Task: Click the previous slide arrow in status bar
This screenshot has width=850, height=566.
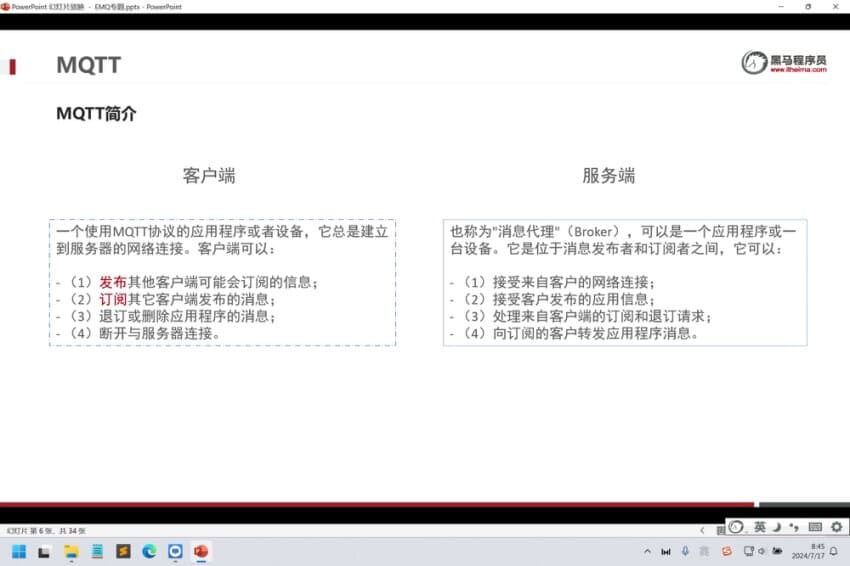Action: (x=703, y=530)
